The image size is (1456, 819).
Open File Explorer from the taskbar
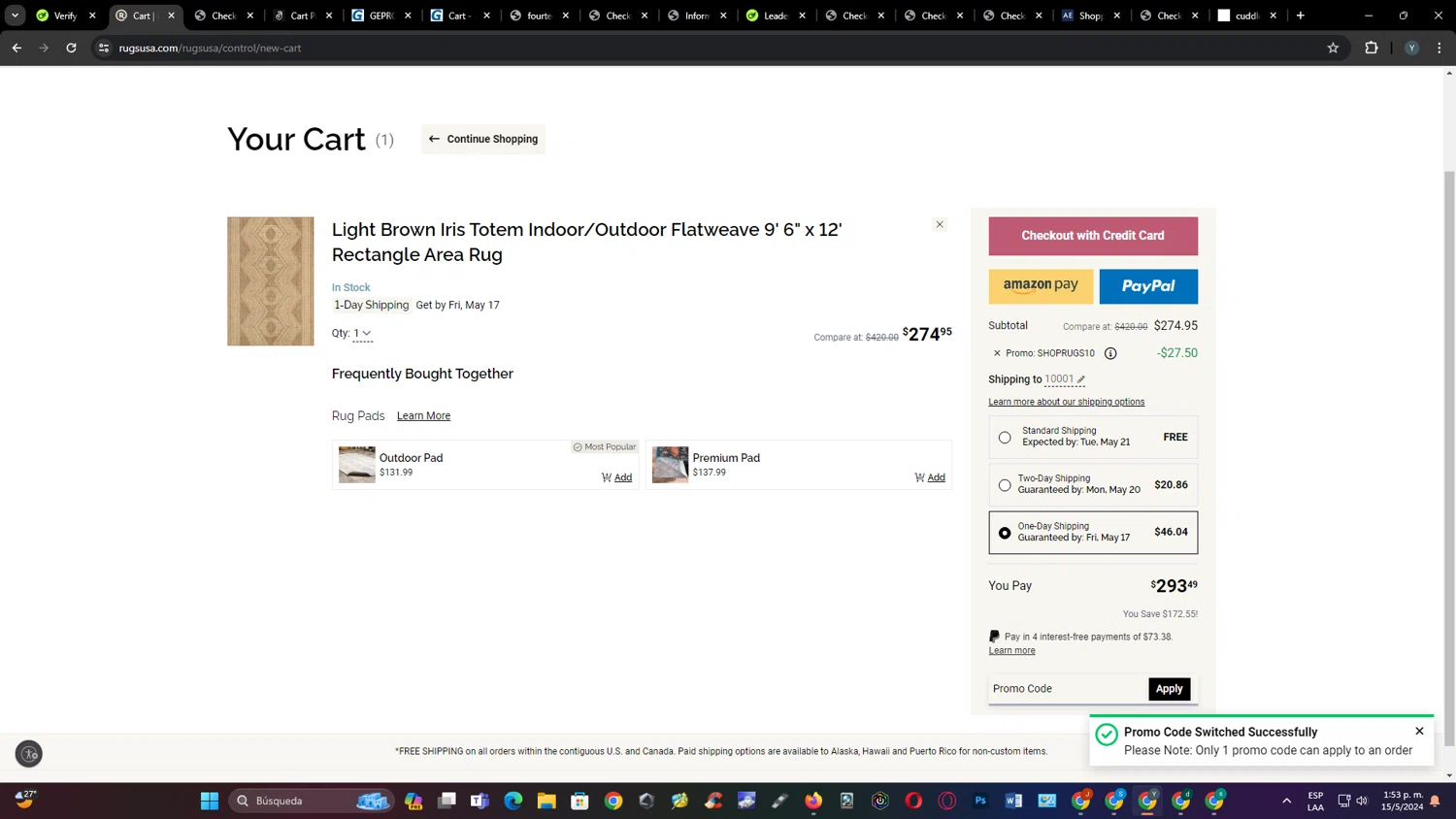tap(546, 801)
